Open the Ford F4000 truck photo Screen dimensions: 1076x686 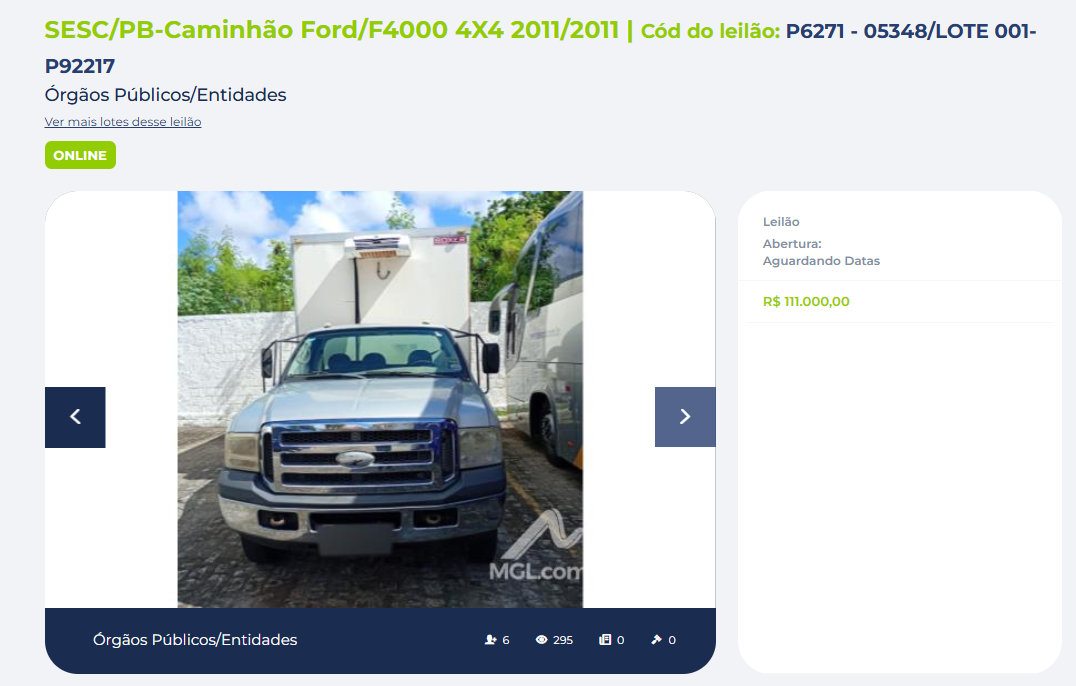pyautogui.click(x=380, y=399)
